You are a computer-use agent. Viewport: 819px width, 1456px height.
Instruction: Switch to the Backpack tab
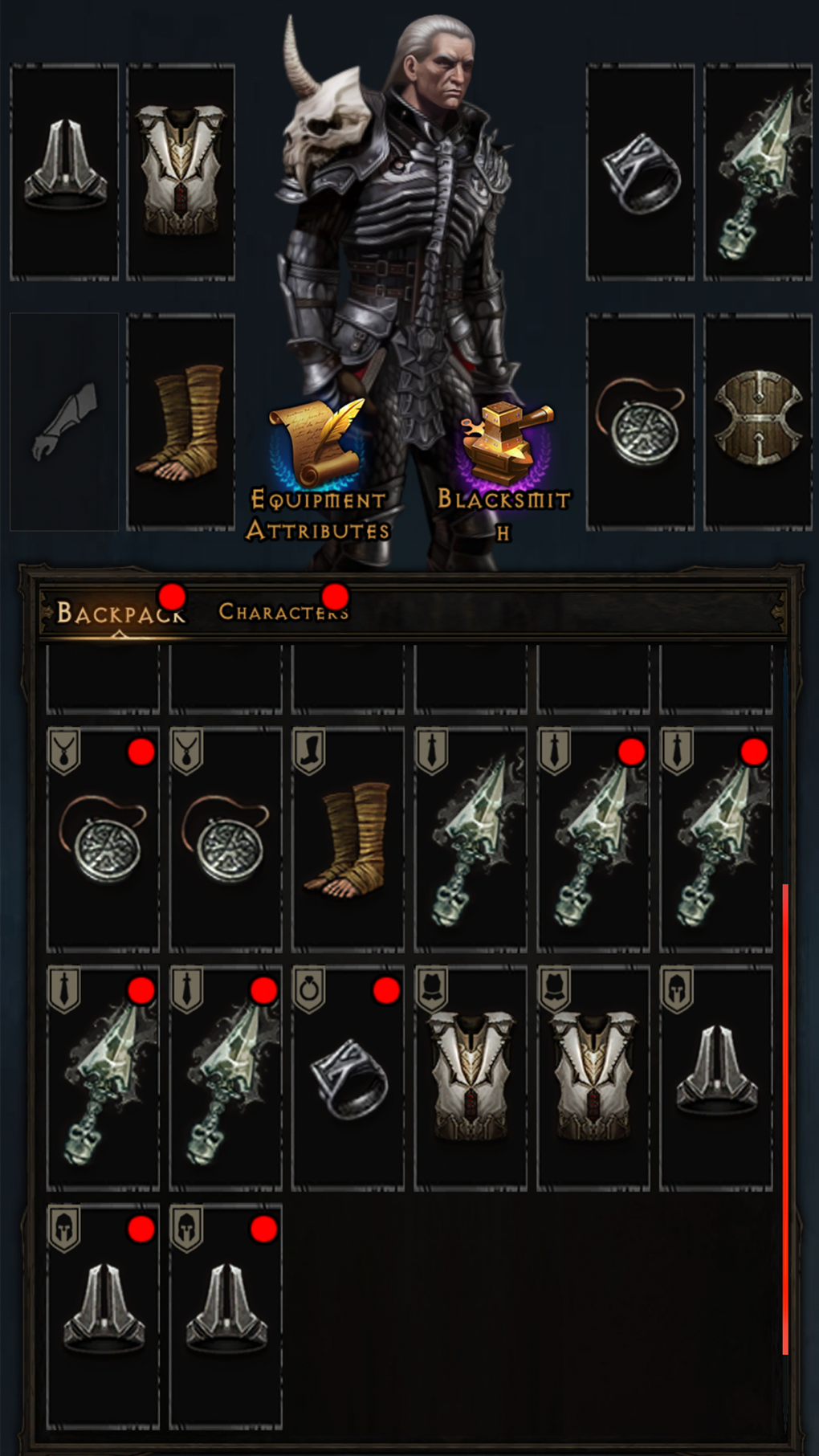point(120,613)
